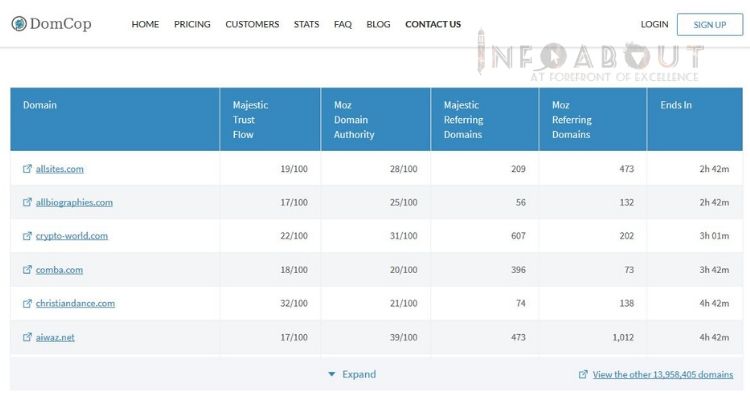This screenshot has height=420, width=750.
Task: View the other 13,958,405 domains
Action: click(663, 374)
